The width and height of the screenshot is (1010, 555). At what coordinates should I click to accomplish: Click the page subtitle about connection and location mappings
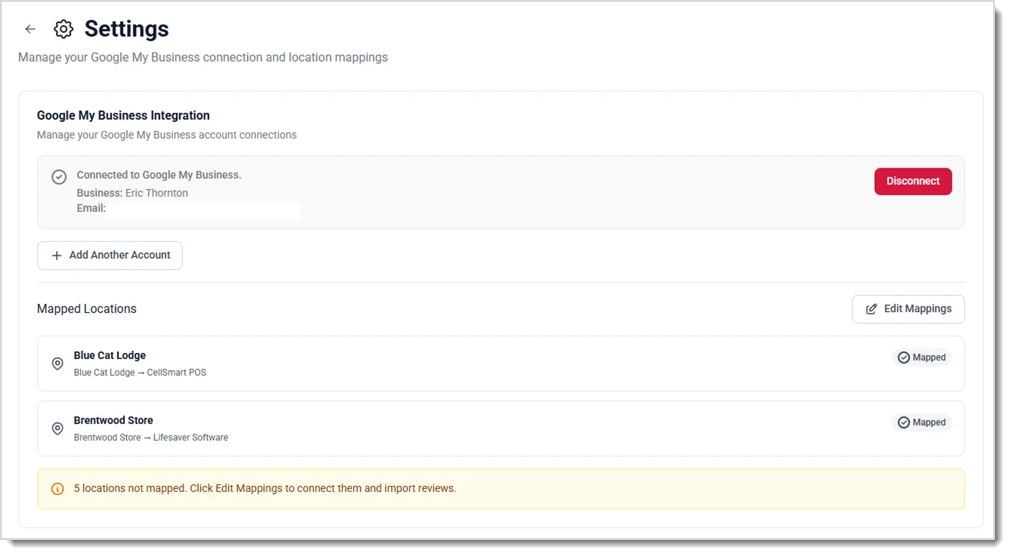pyautogui.click(x=203, y=57)
